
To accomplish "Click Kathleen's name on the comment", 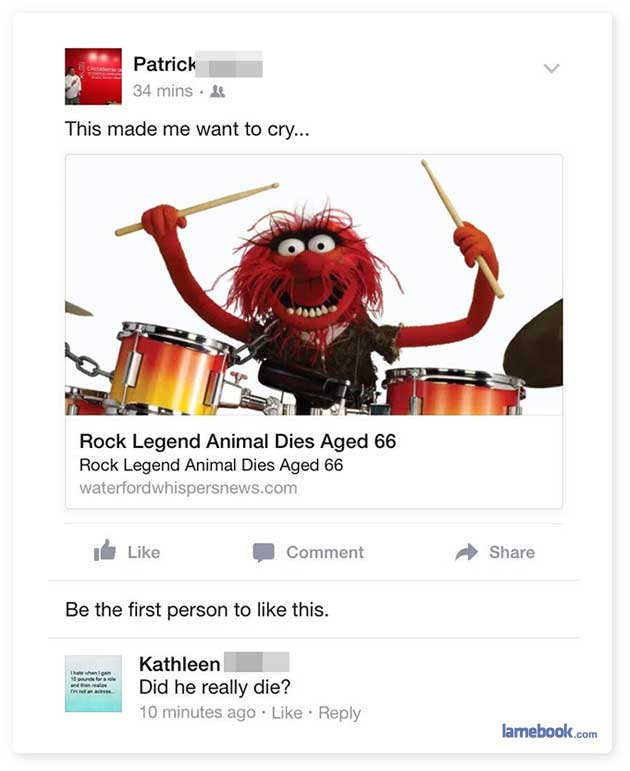I will point(180,664).
